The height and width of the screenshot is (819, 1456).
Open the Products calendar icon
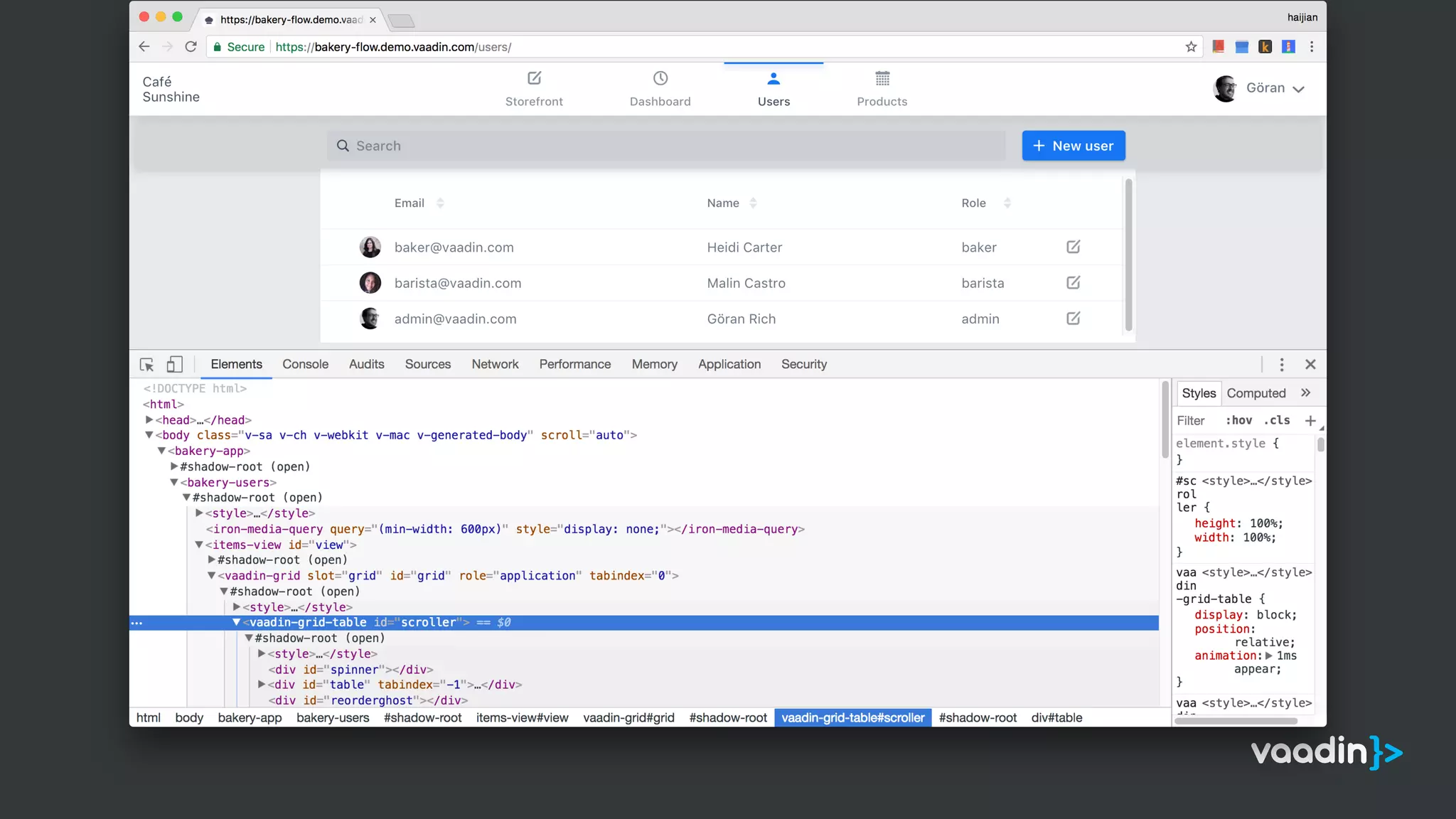[882, 78]
